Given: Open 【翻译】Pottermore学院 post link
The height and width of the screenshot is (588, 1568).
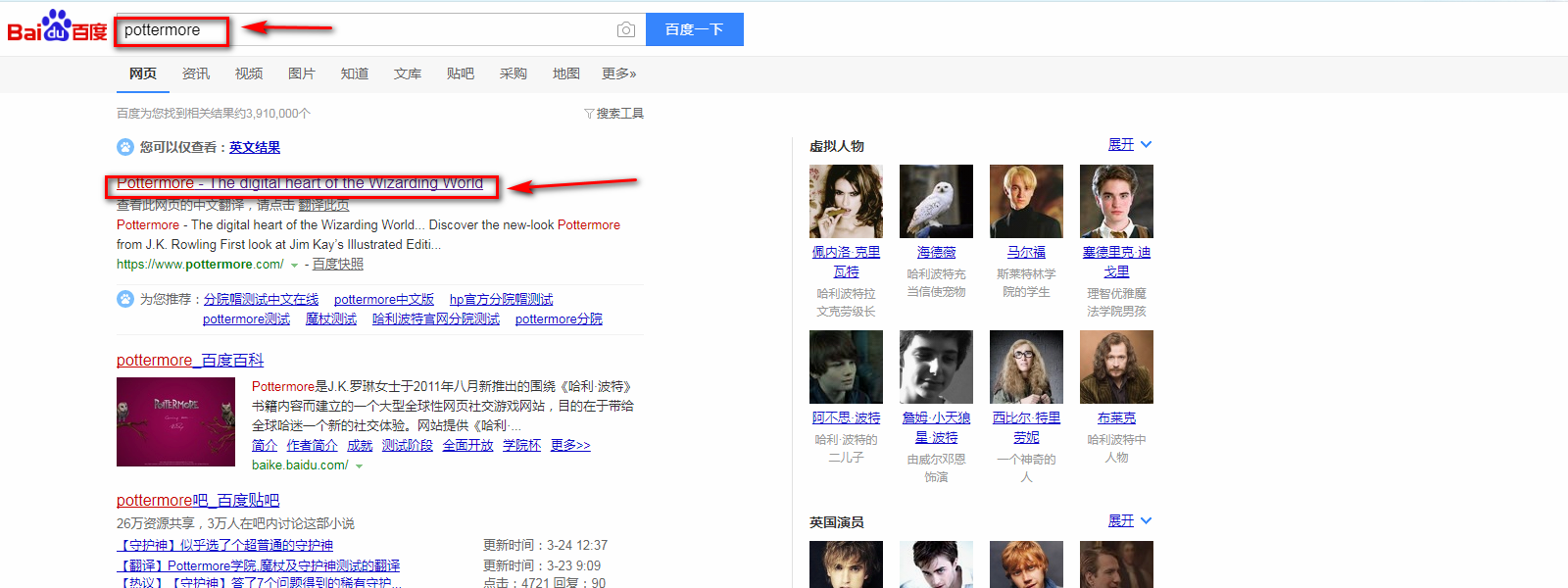Looking at the screenshot, I should click(259, 565).
